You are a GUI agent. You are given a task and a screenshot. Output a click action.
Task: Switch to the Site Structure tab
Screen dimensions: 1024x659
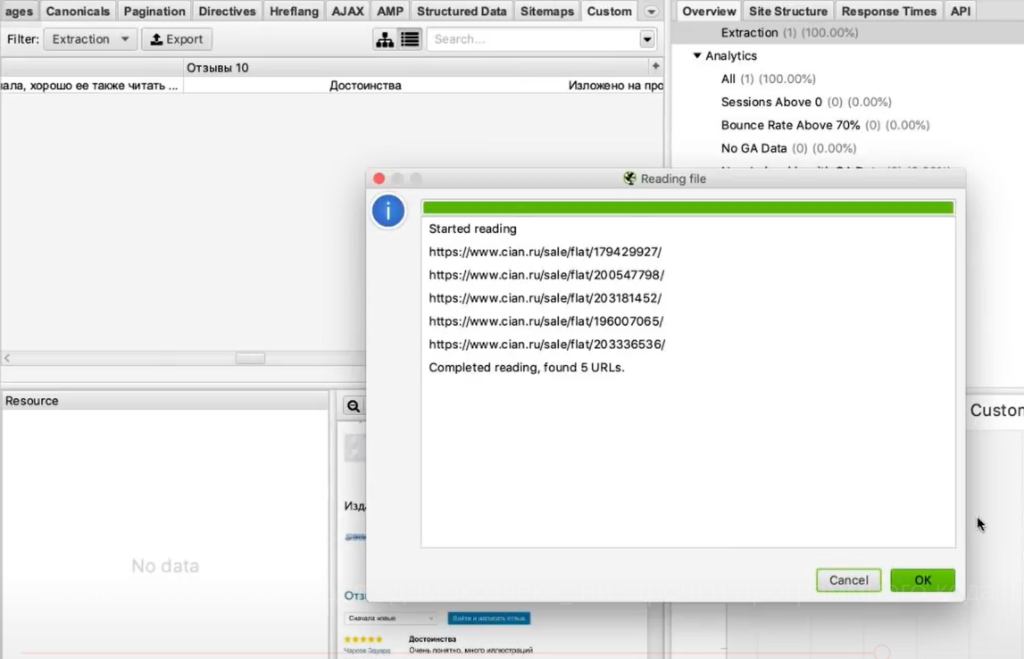pyautogui.click(x=788, y=11)
